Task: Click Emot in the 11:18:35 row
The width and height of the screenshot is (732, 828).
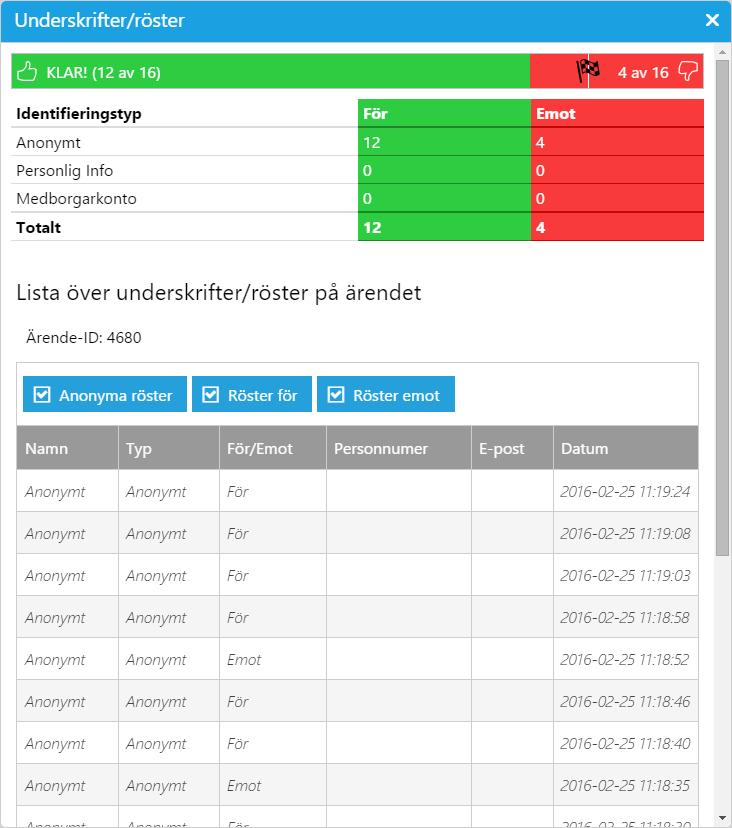Action: click(x=244, y=786)
